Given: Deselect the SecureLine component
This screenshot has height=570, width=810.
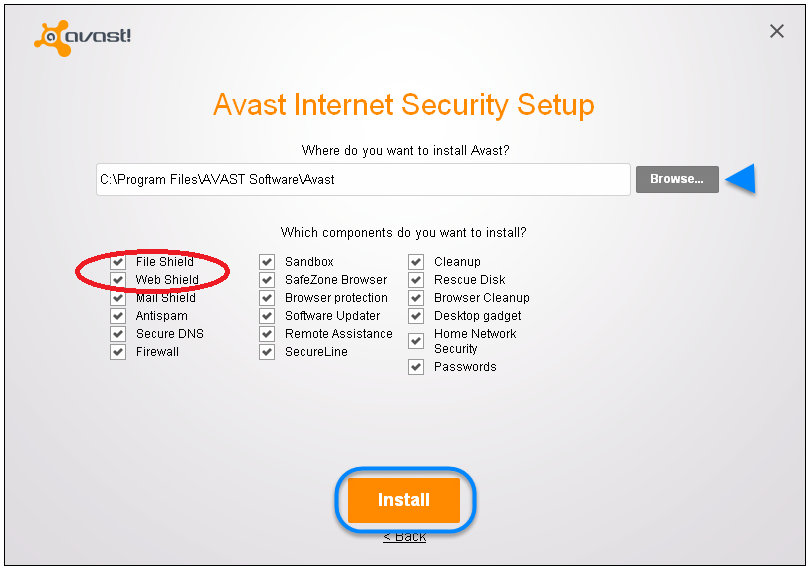Looking at the screenshot, I should pyautogui.click(x=267, y=352).
